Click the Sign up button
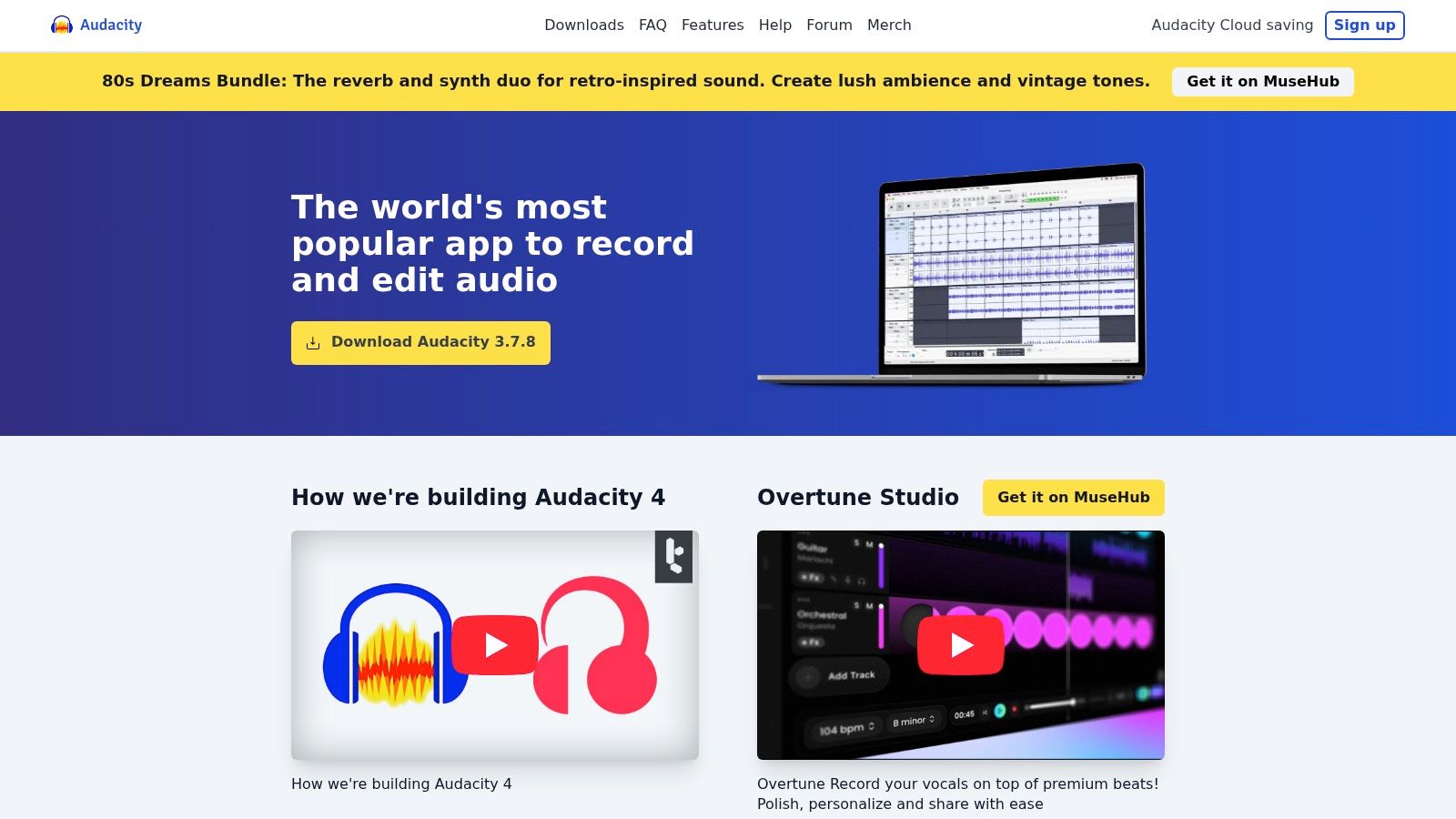This screenshot has width=1456, height=819. click(x=1365, y=25)
